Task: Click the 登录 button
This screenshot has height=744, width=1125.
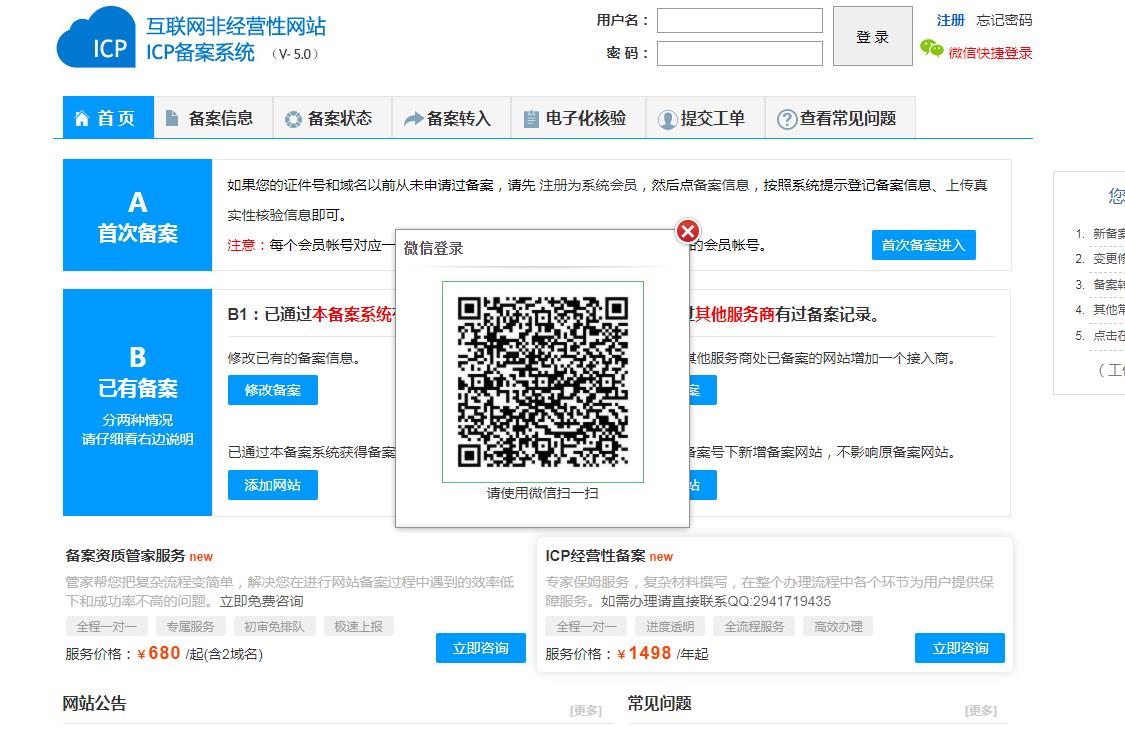Action: pyautogui.click(x=872, y=37)
